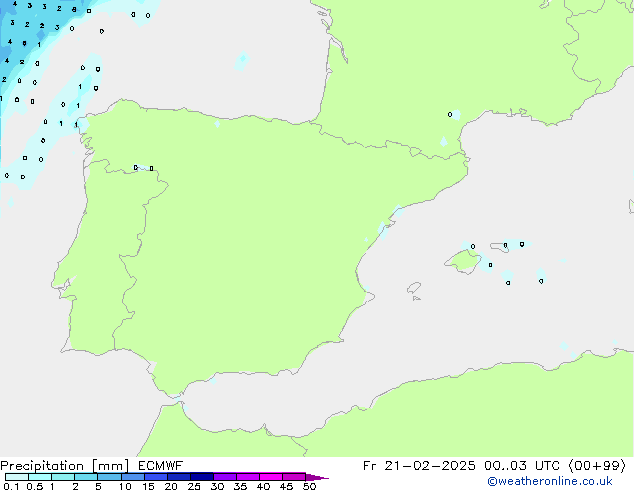Click the legend label '45'
This screenshot has height=490, width=634.
(x=286, y=486)
